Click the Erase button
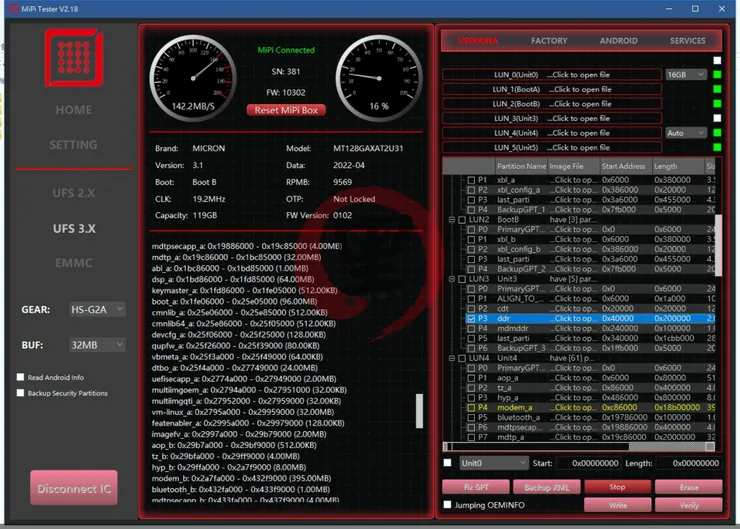Viewport: 740px width, 529px height. coord(689,487)
